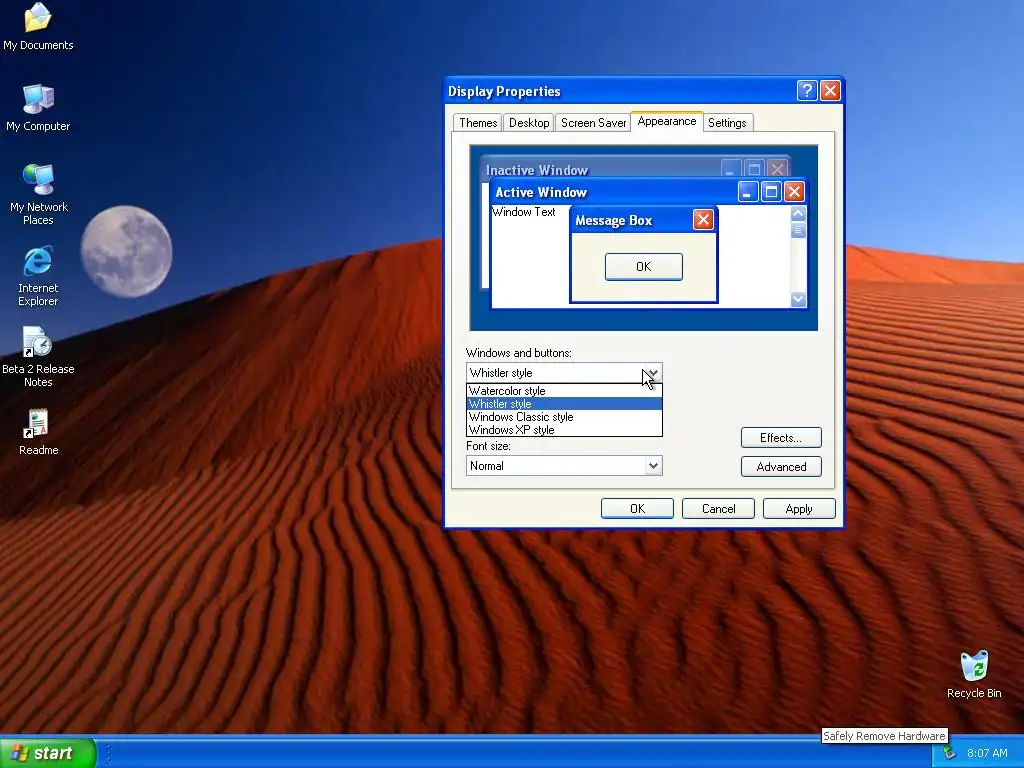Image resolution: width=1024 pixels, height=768 pixels.
Task: Choose Watercolor style from the list
Action: coord(564,391)
